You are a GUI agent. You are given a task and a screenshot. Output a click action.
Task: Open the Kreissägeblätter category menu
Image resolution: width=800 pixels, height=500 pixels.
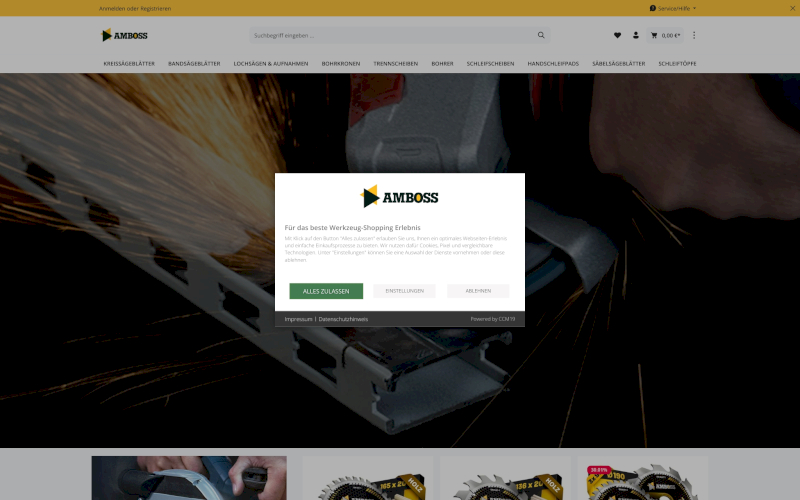(x=129, y=63)
